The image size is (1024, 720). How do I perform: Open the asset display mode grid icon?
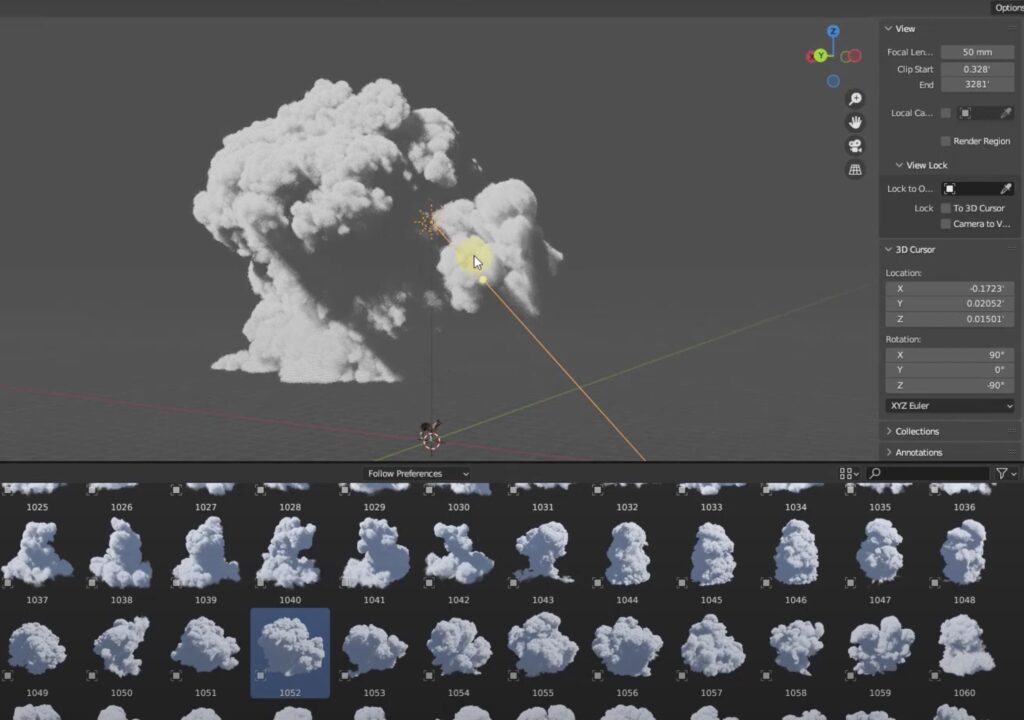tap(846, 473)
